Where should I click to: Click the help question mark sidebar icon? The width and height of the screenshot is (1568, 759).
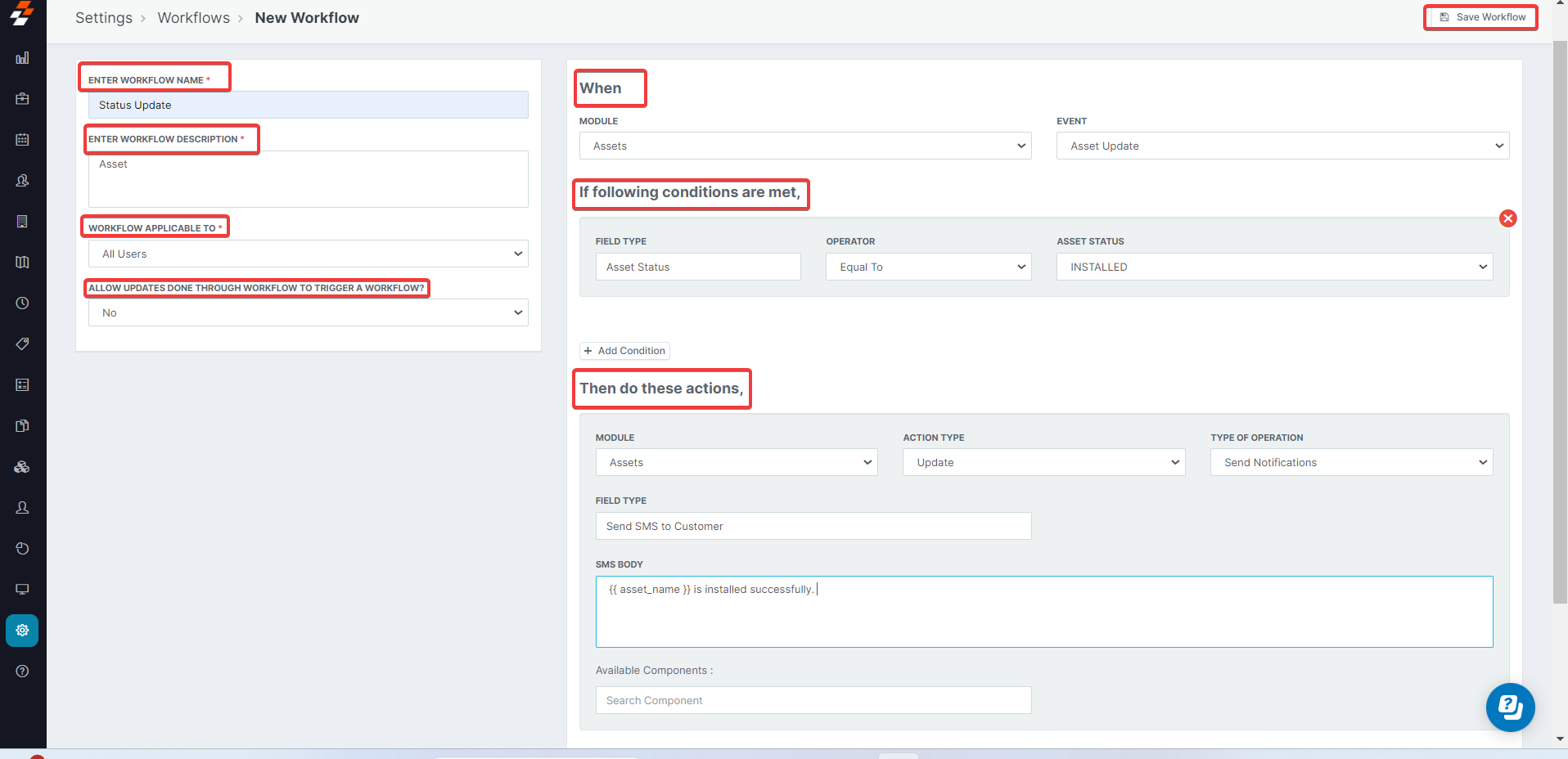(22, 671)
